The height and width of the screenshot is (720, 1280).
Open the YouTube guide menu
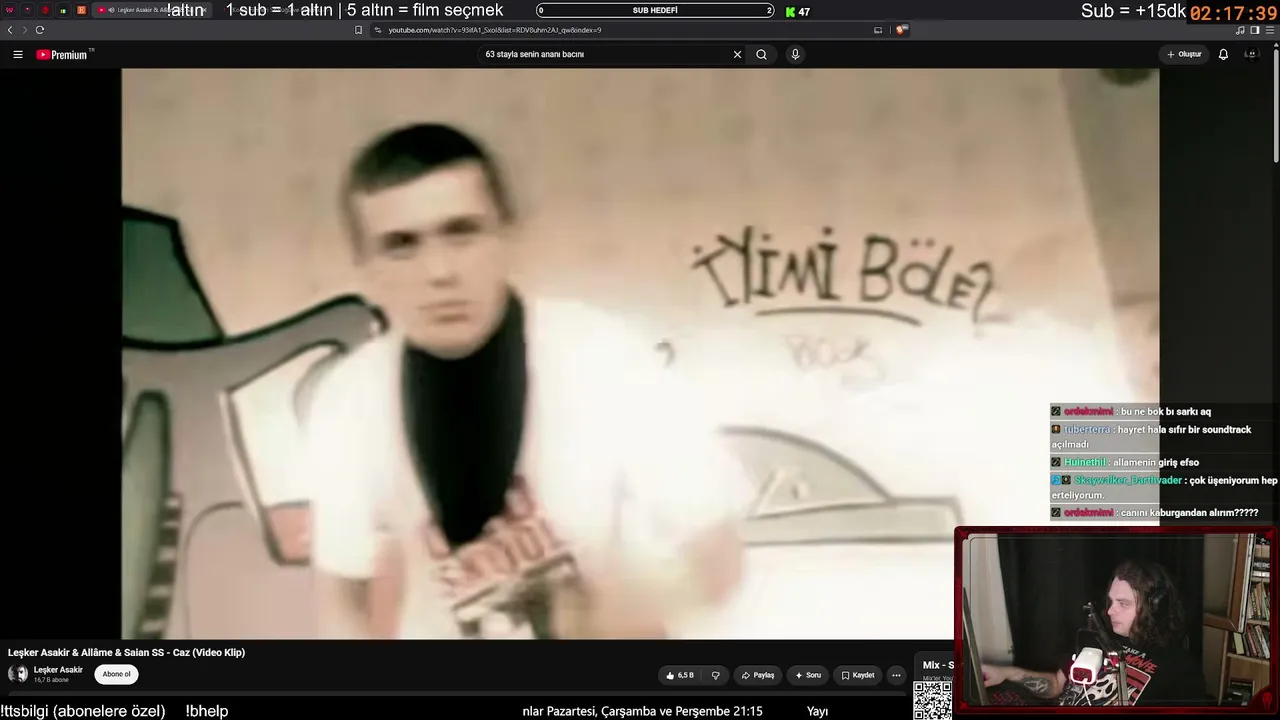pos(18,55)
